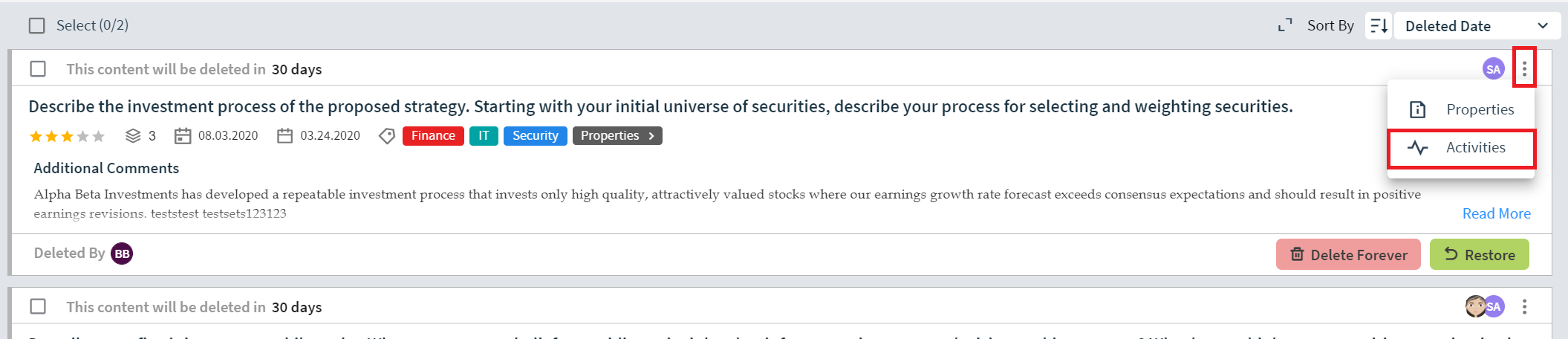Click the layers icon showing 3
The width and height of the screenshot is (1568, 339).
pos(133,136)
